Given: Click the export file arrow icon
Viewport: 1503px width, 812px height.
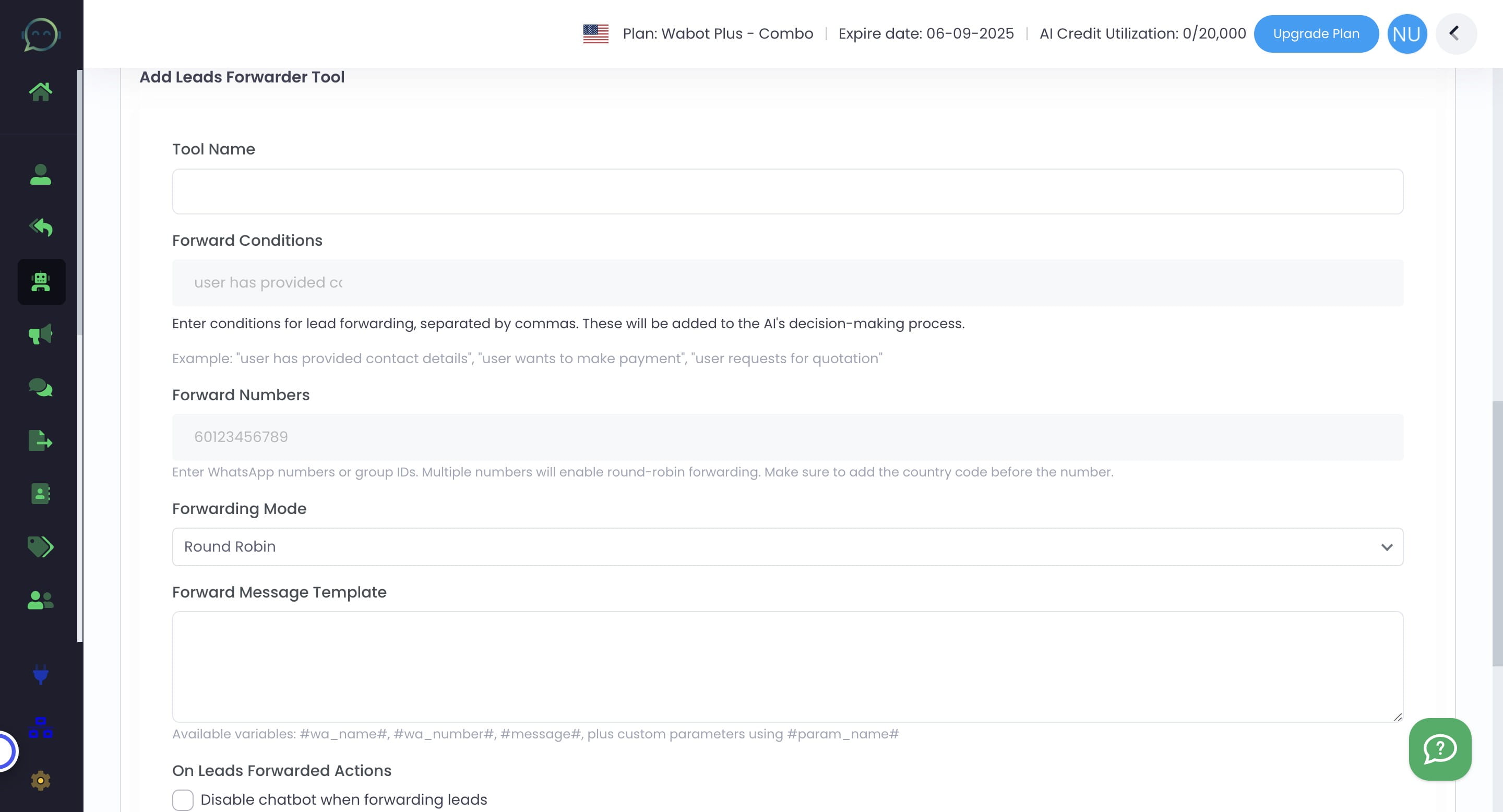Looking at the screenshot, I should (40, 440).
